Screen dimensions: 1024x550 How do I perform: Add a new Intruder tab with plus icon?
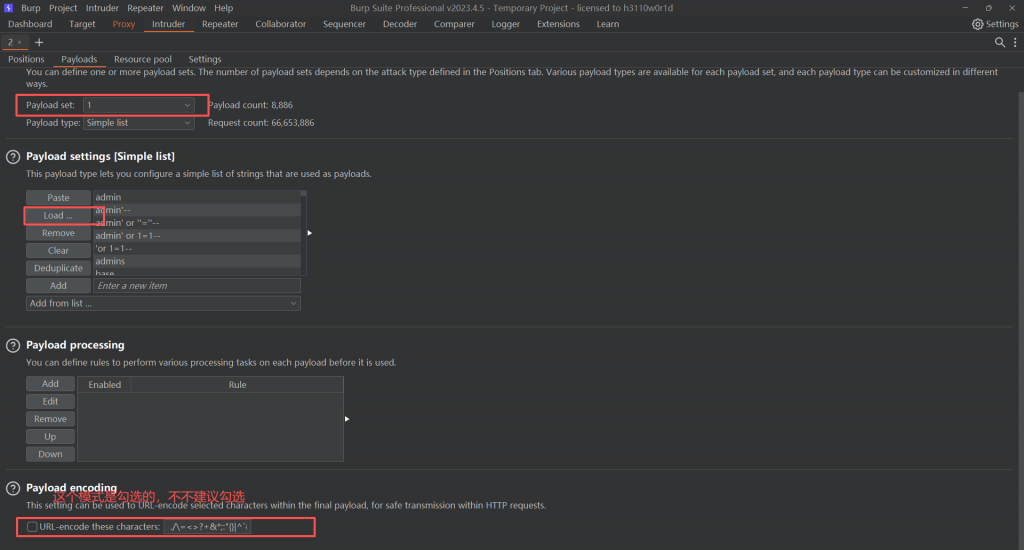(39, 43)
